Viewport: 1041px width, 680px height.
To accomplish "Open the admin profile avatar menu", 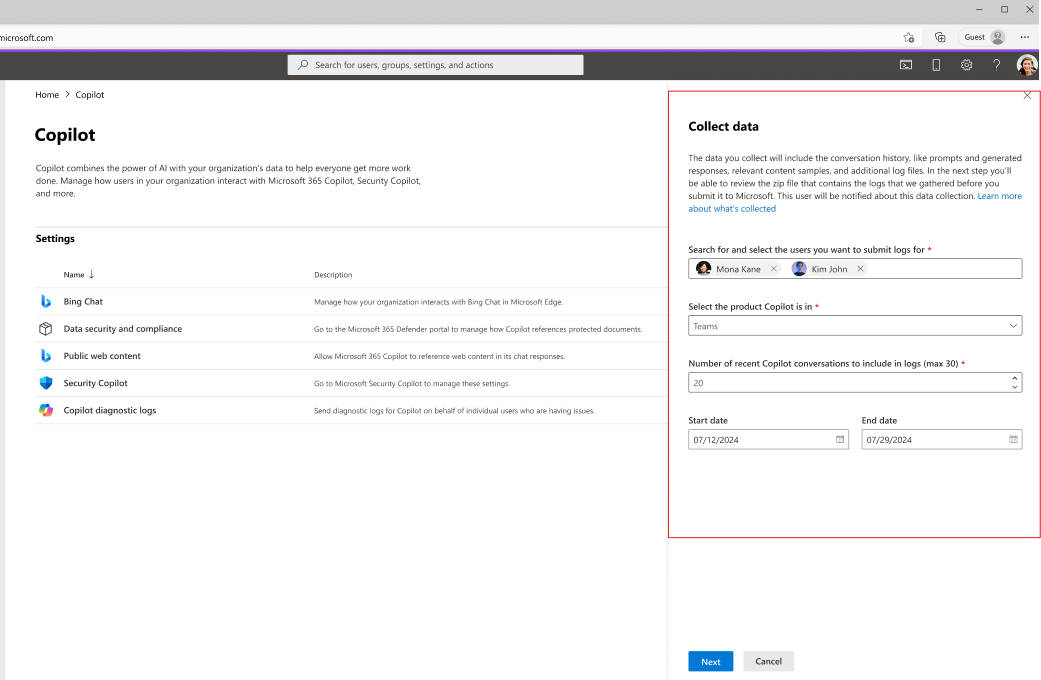I will click(x=1026, y=64).
